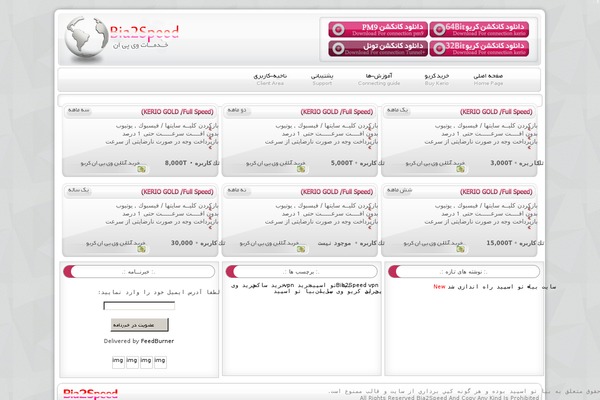The height and width of the screenshot is (400, 600).
Task: Download the PM9 connection
Action: [378, 29]
